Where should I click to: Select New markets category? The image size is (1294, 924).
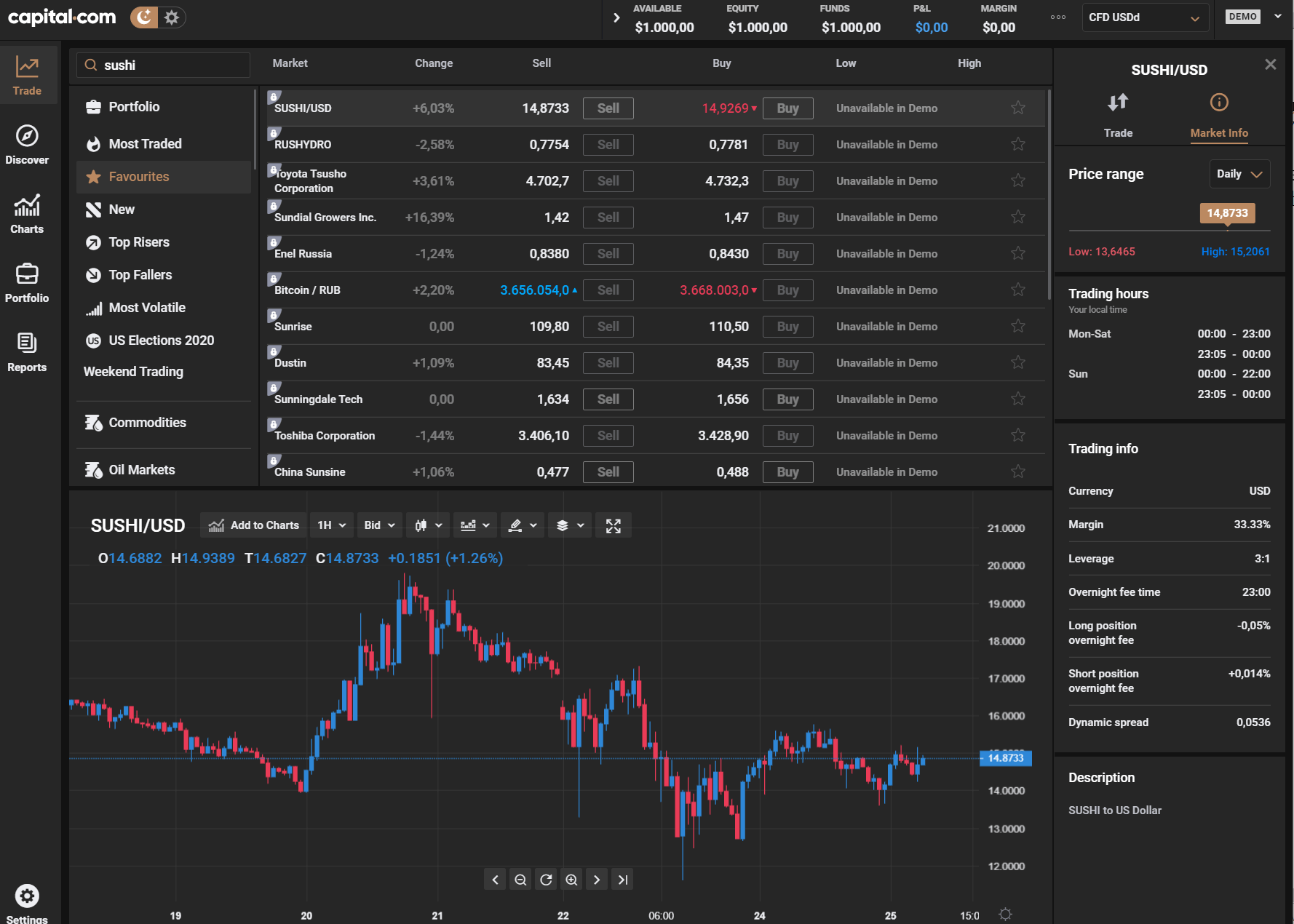click(x=164, y=210)
